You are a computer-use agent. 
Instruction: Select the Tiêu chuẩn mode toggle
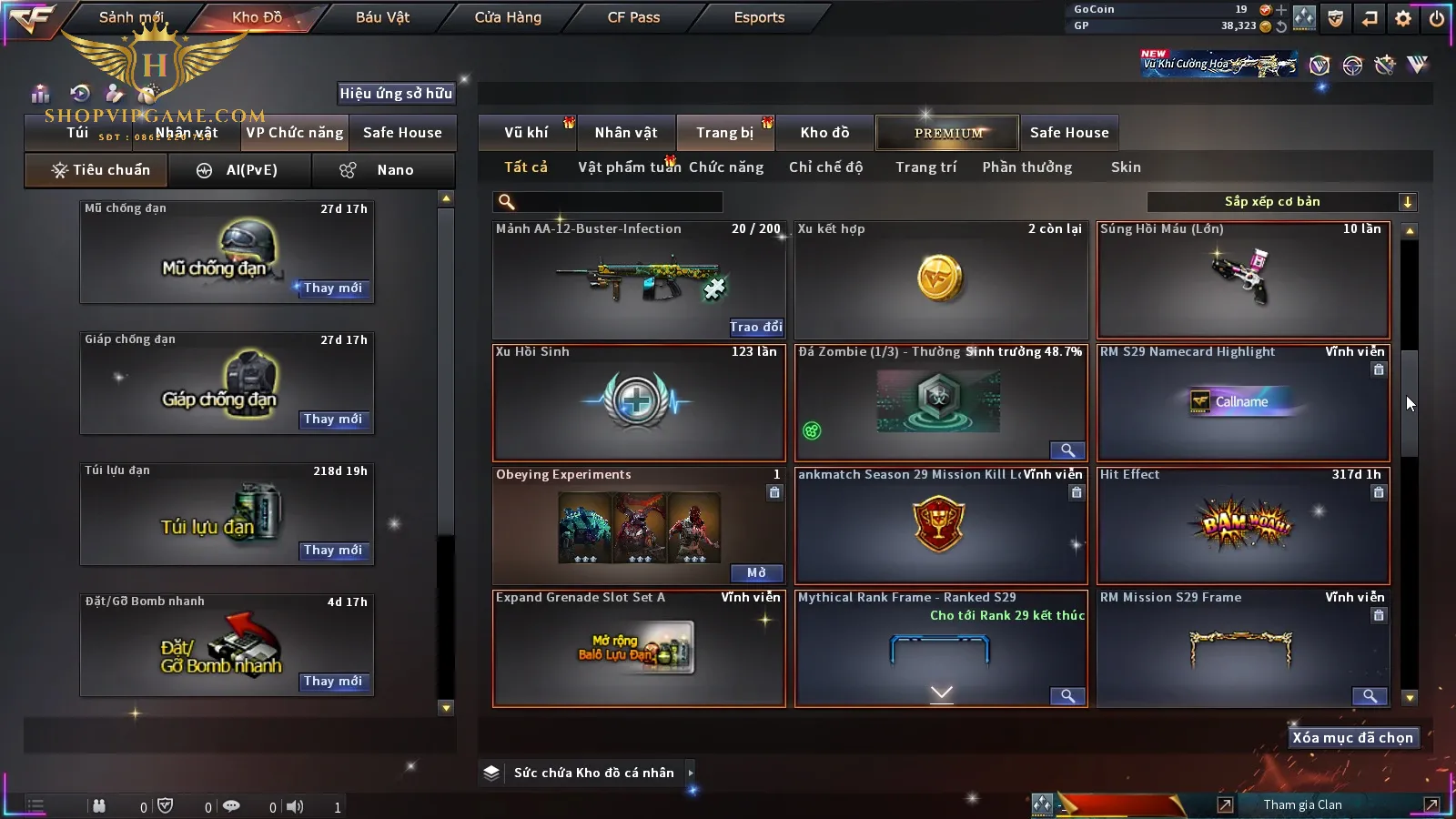click(97, 170)
